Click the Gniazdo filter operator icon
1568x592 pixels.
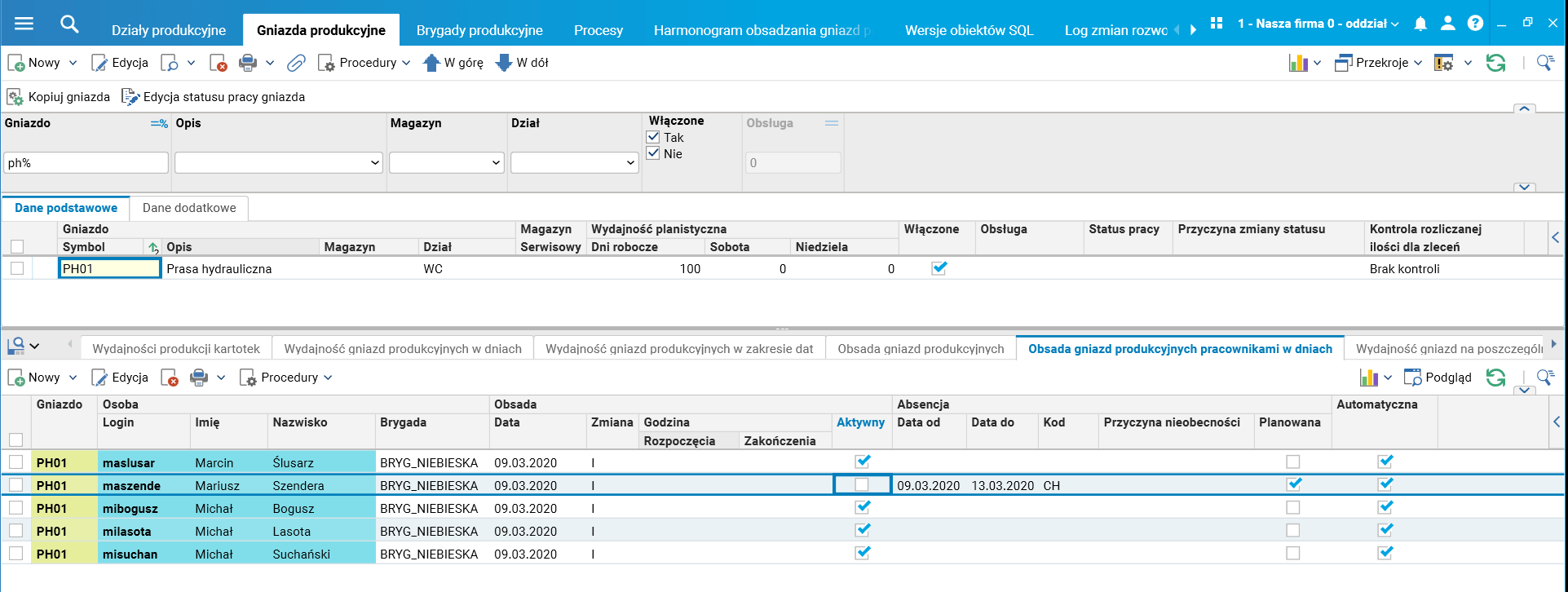coord(159,124)
